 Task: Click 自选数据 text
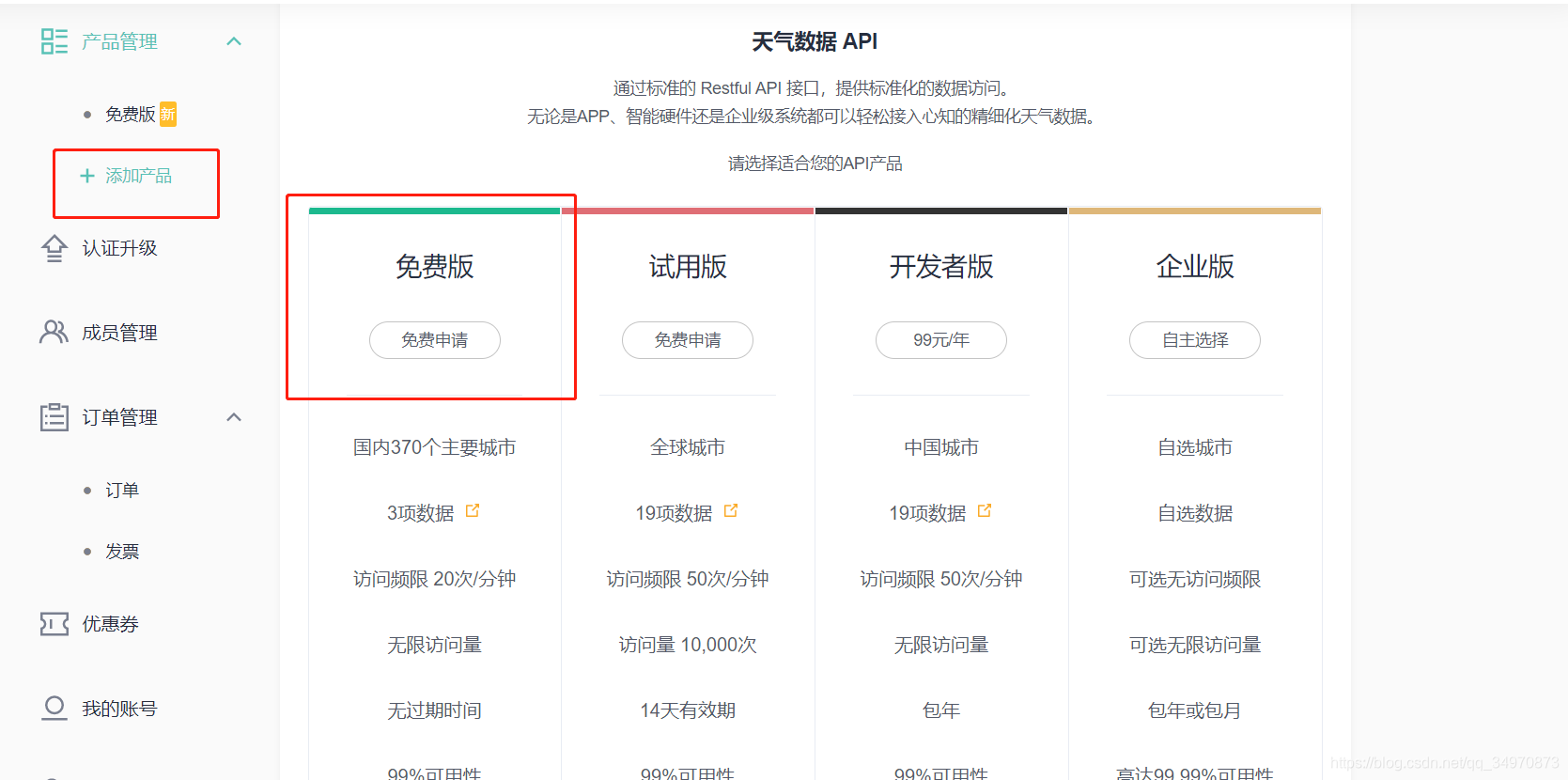1195,513
